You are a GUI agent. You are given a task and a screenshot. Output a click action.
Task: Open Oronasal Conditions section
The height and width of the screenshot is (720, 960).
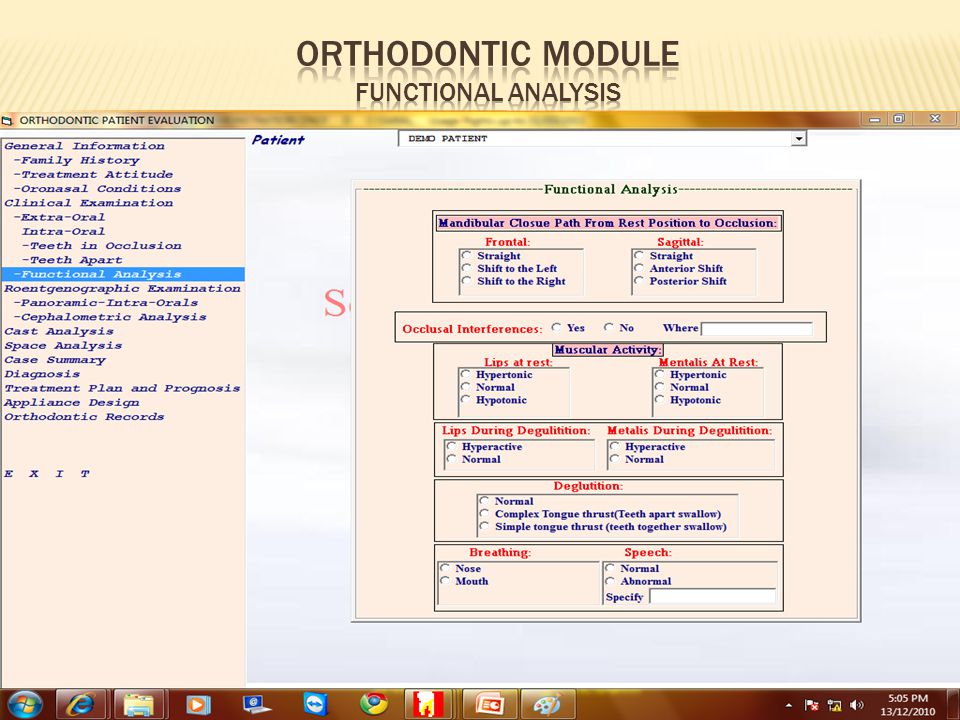point(97,189)
